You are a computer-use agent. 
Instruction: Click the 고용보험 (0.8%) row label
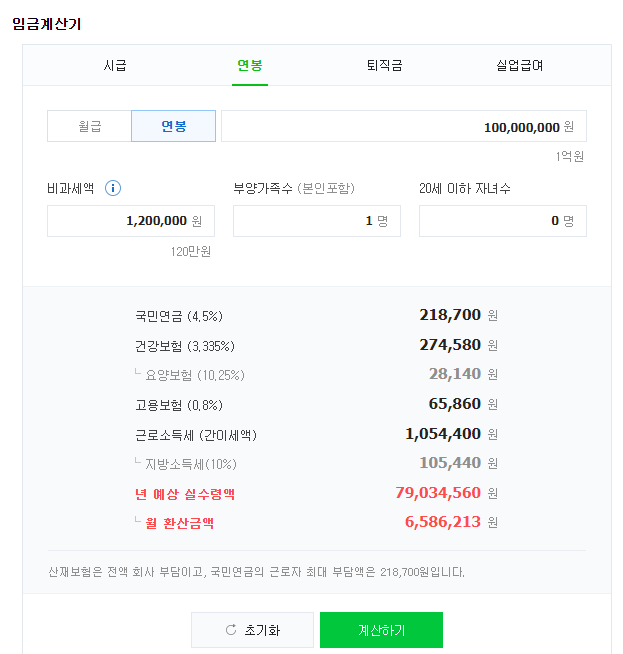point(178,405)
